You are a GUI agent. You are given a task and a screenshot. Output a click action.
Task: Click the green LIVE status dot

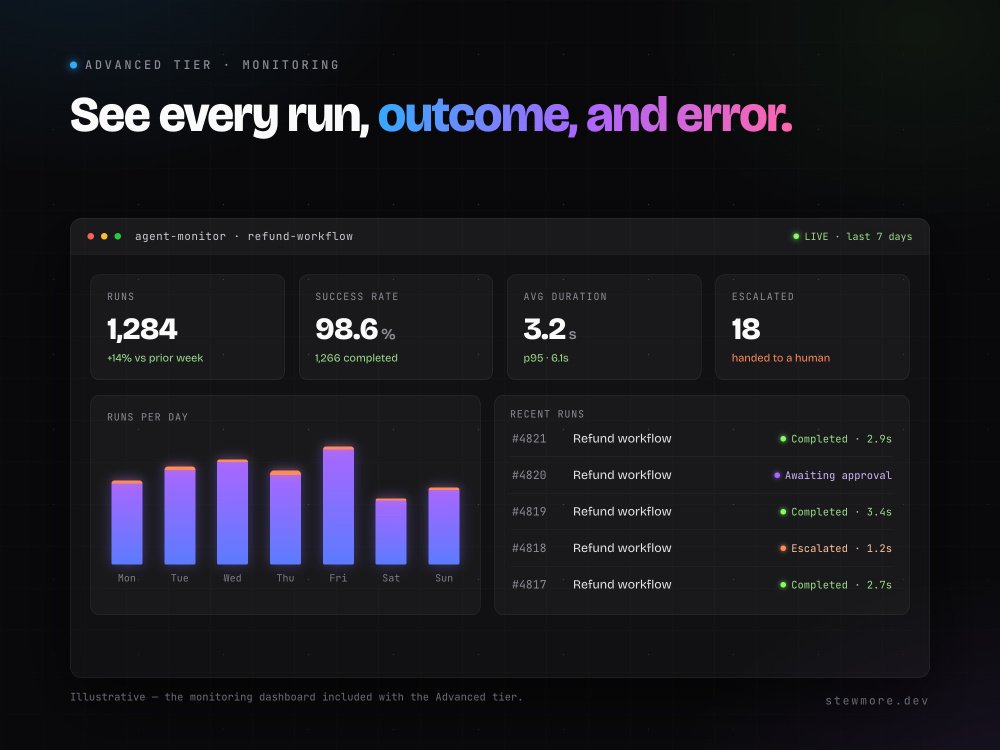click(796, 237)
